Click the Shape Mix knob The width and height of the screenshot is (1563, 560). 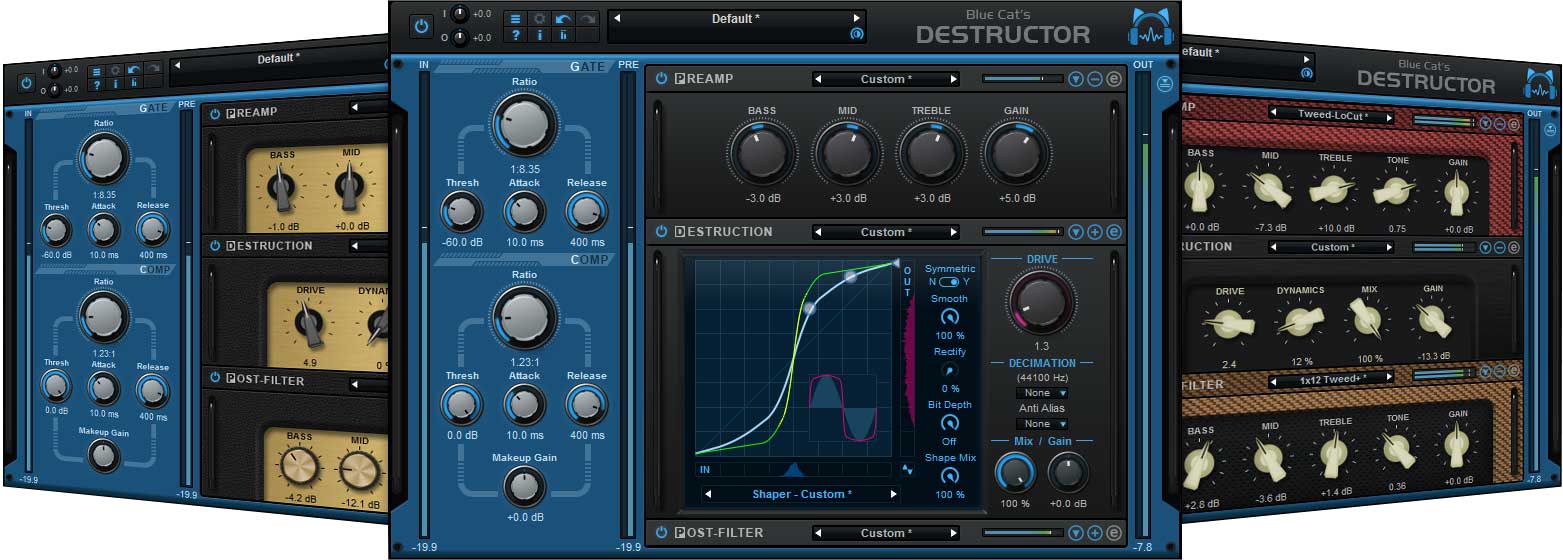[x=950, y=476]
